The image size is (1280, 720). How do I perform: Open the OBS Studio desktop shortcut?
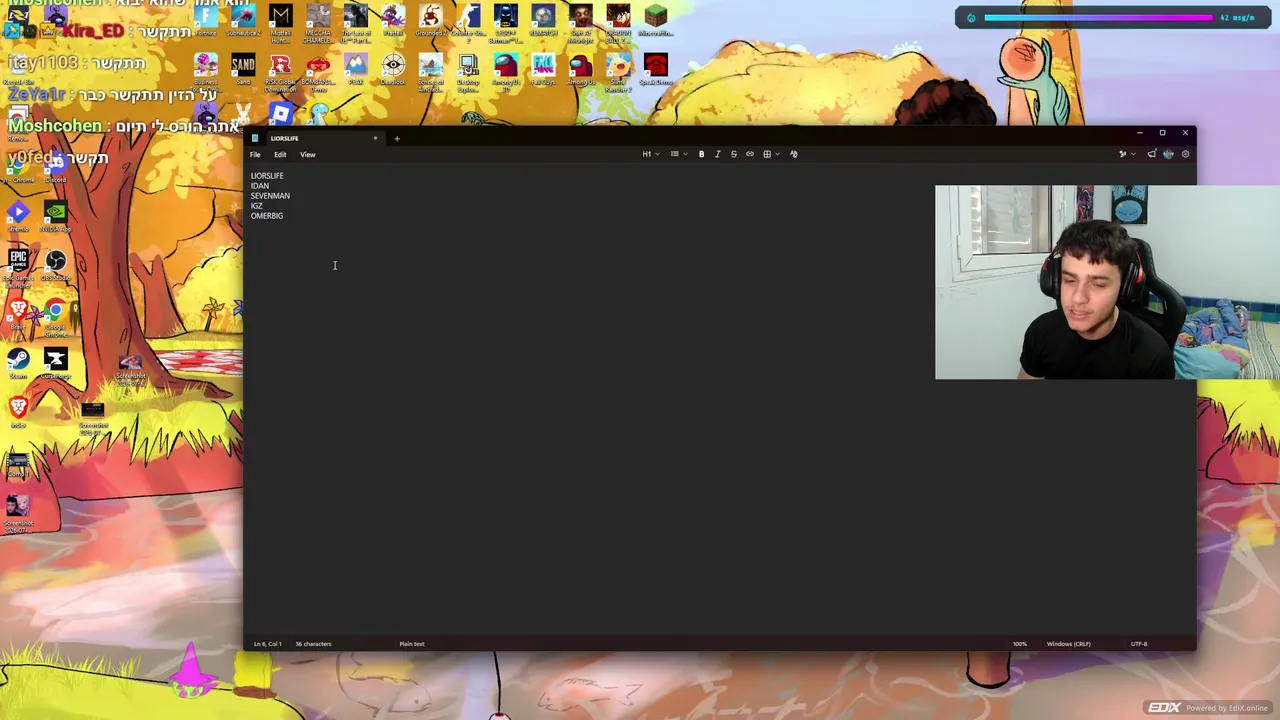(56, 265)
